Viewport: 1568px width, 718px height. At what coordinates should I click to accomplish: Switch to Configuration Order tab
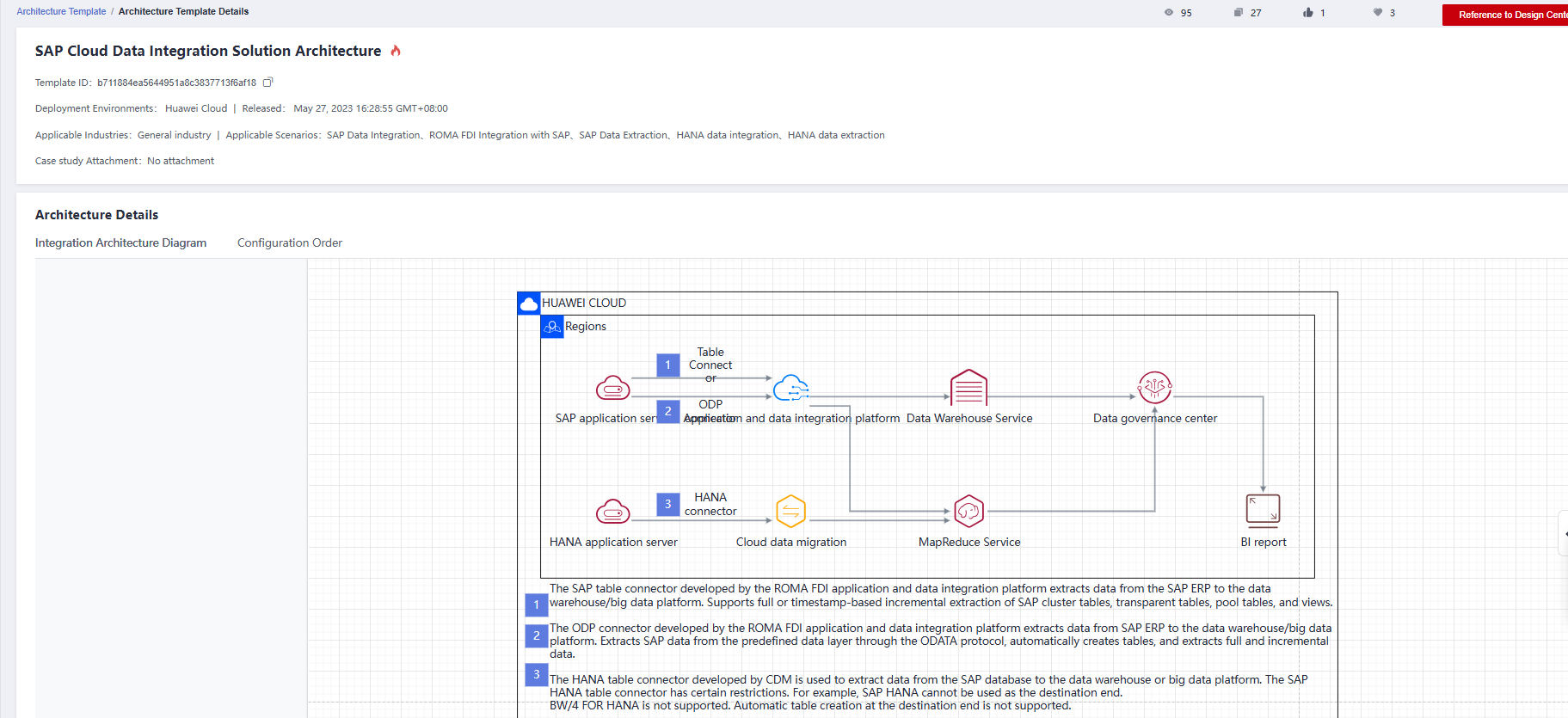click(290, 243)
